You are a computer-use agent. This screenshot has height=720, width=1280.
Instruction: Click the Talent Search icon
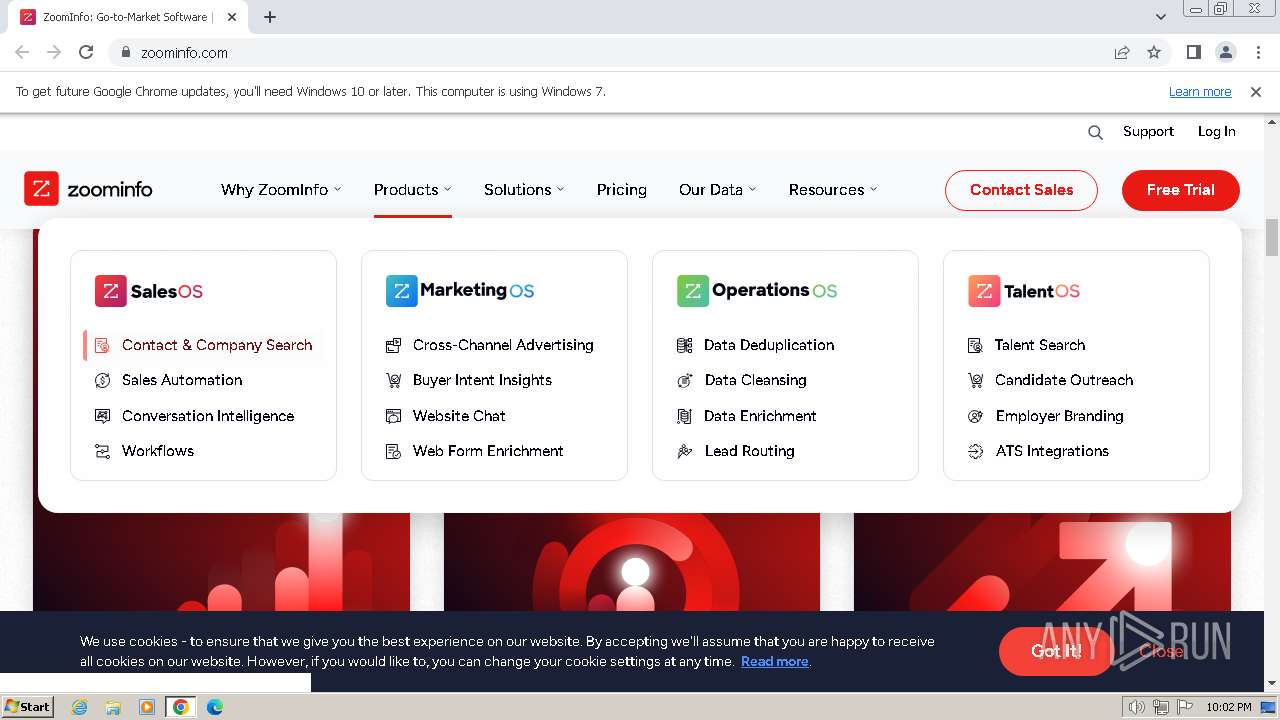point(975,345)
